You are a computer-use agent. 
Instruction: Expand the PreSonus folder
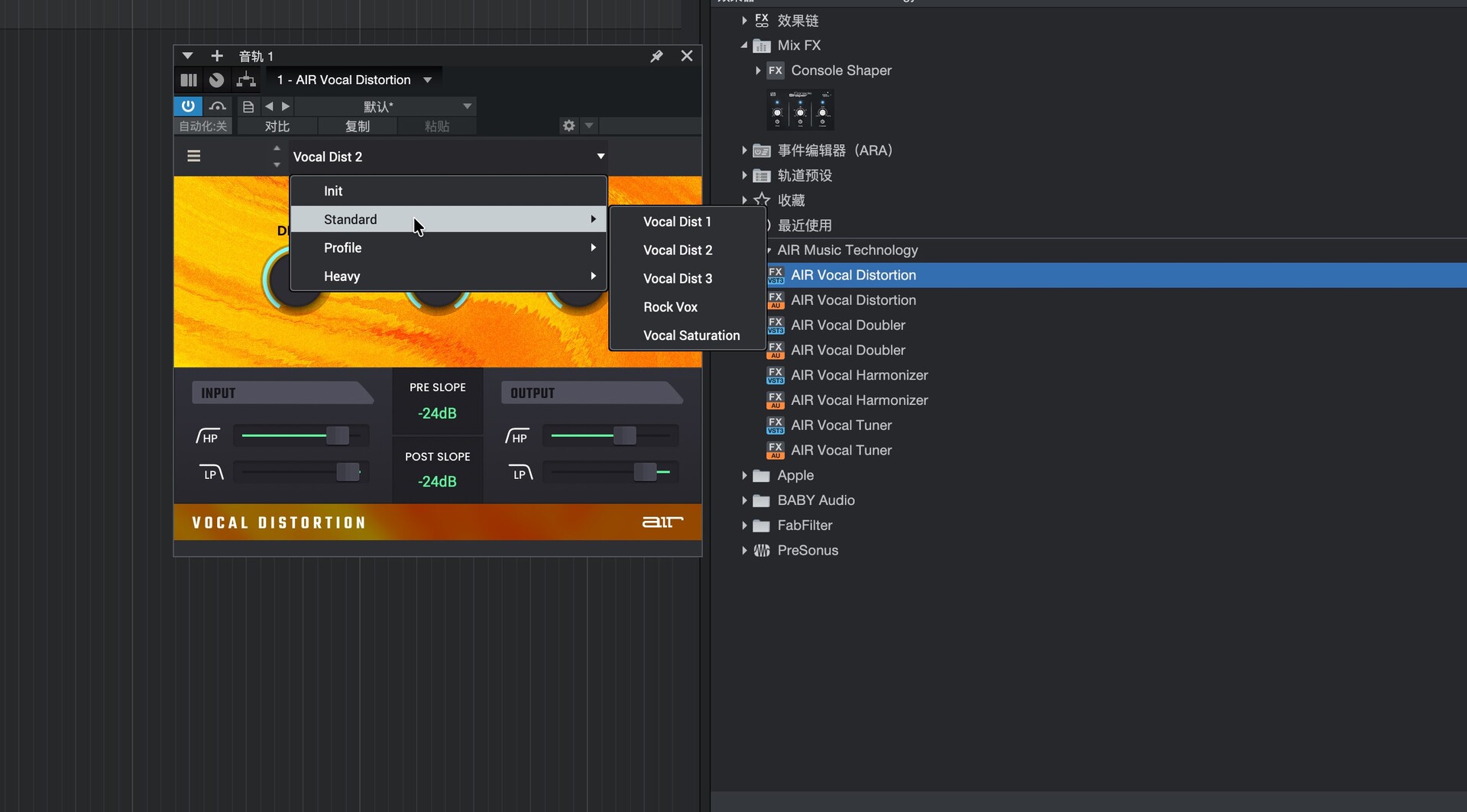point(744,550)
